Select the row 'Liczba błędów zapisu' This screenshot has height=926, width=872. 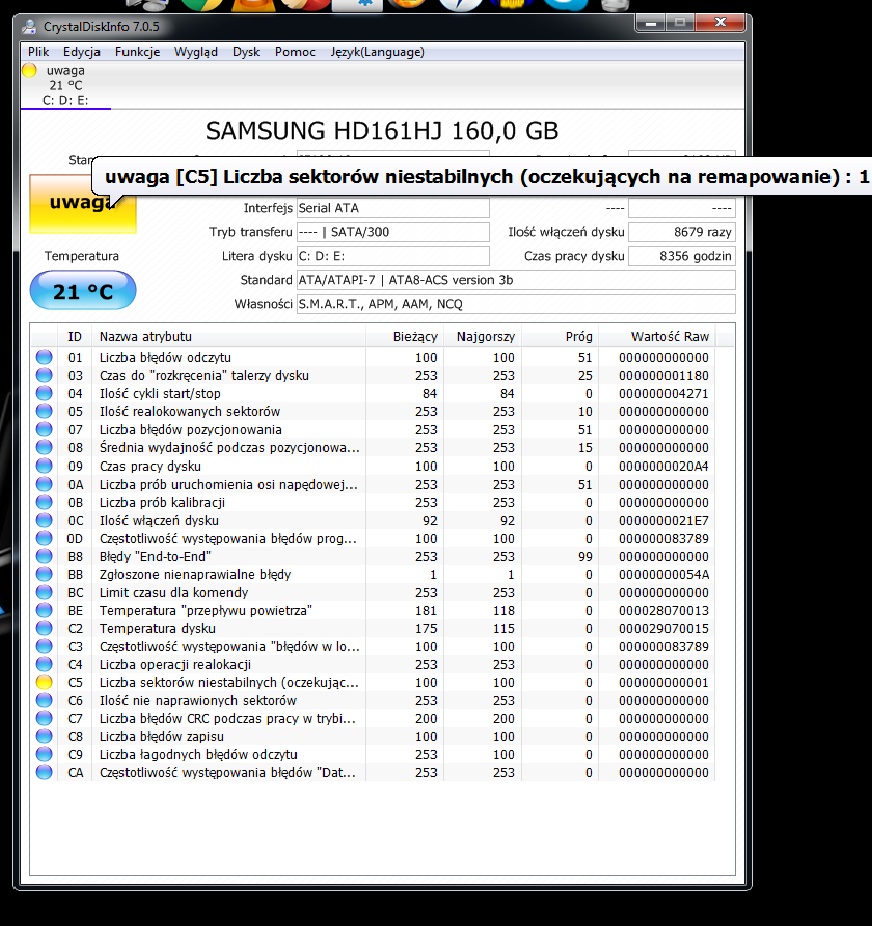pos(372,736)
